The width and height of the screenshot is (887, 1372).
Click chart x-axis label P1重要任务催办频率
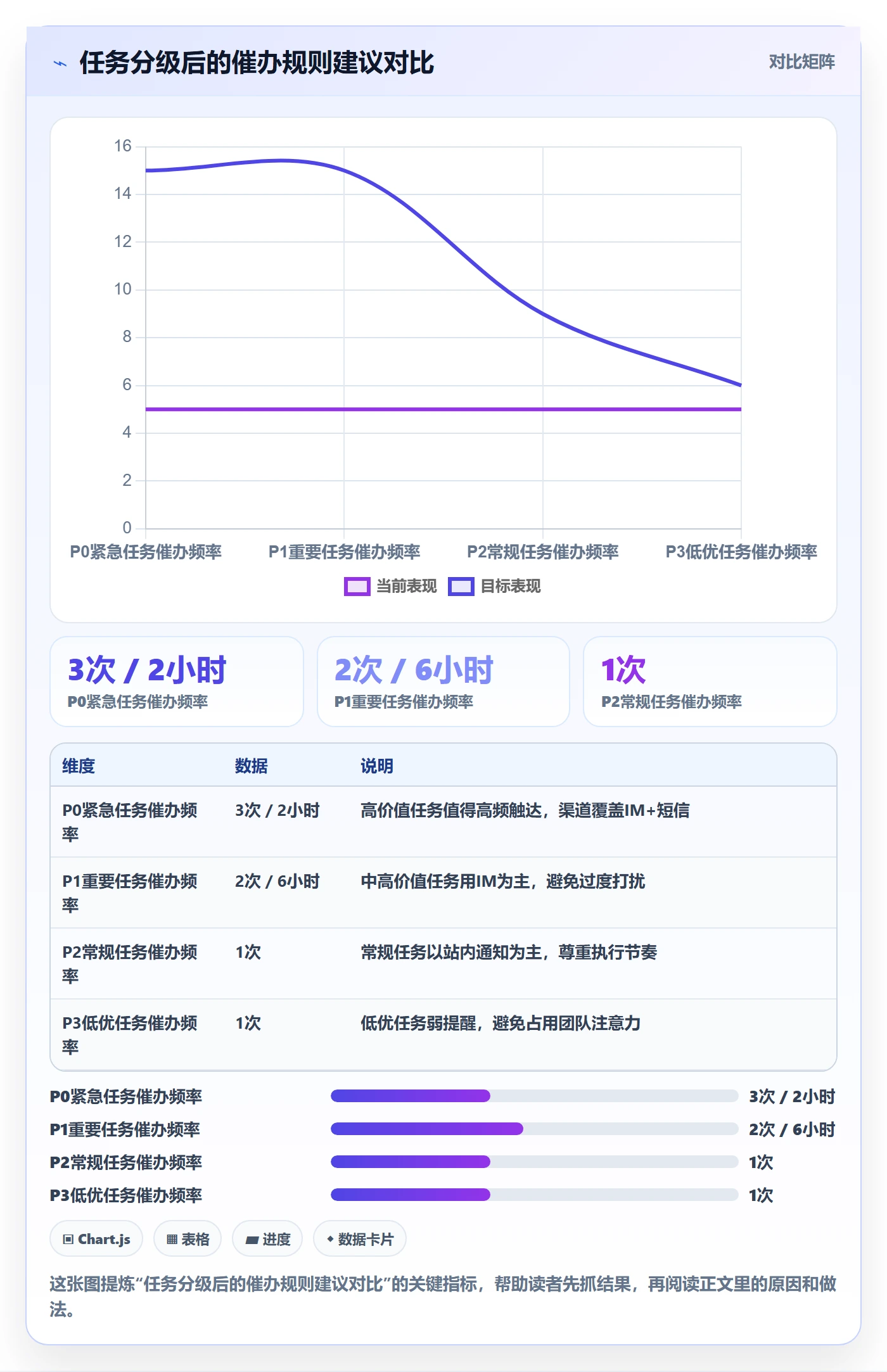tap(344, 552)
